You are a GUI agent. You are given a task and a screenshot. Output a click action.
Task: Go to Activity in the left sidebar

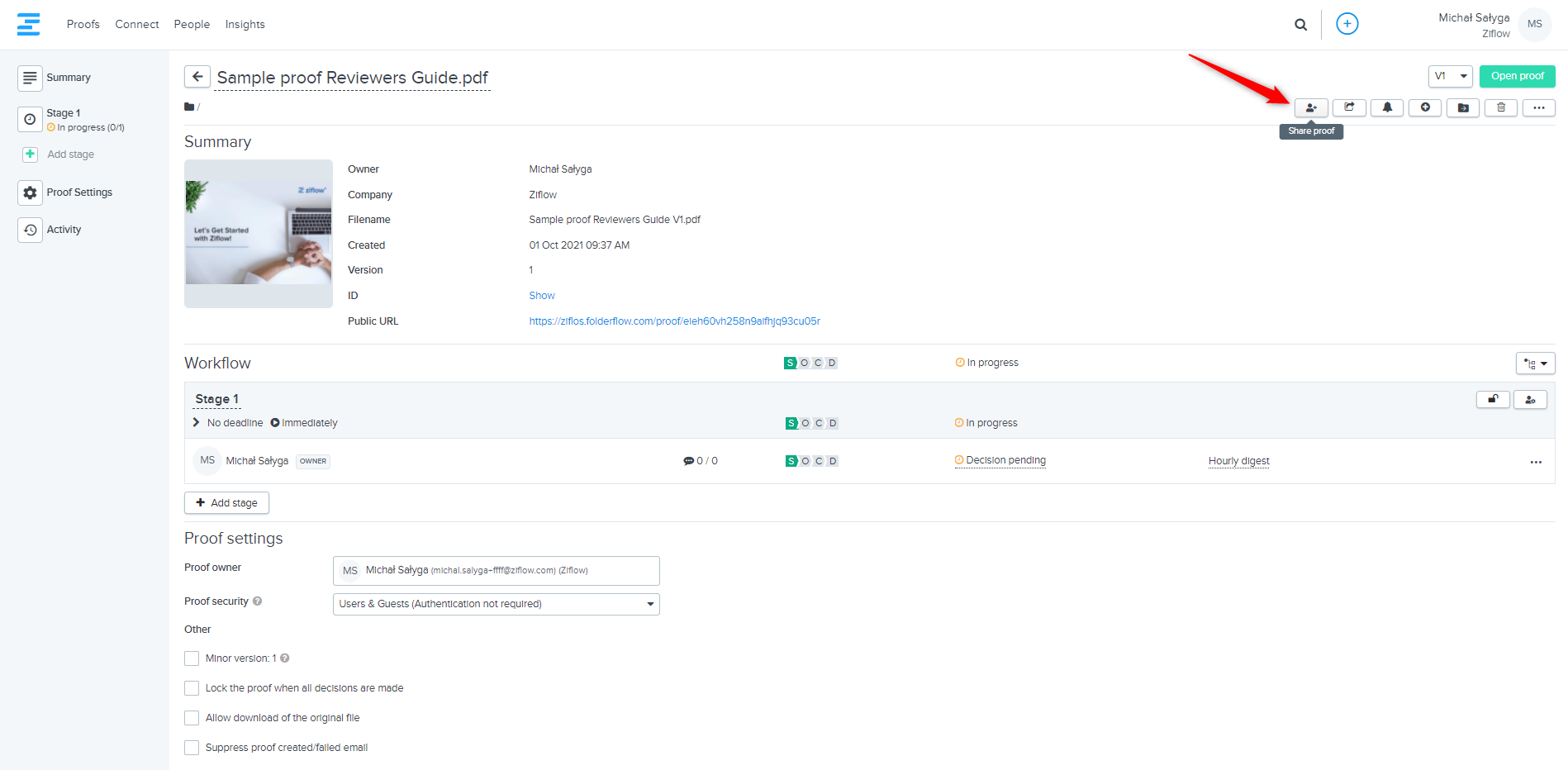pyautogui.click(x=64, y=230)
